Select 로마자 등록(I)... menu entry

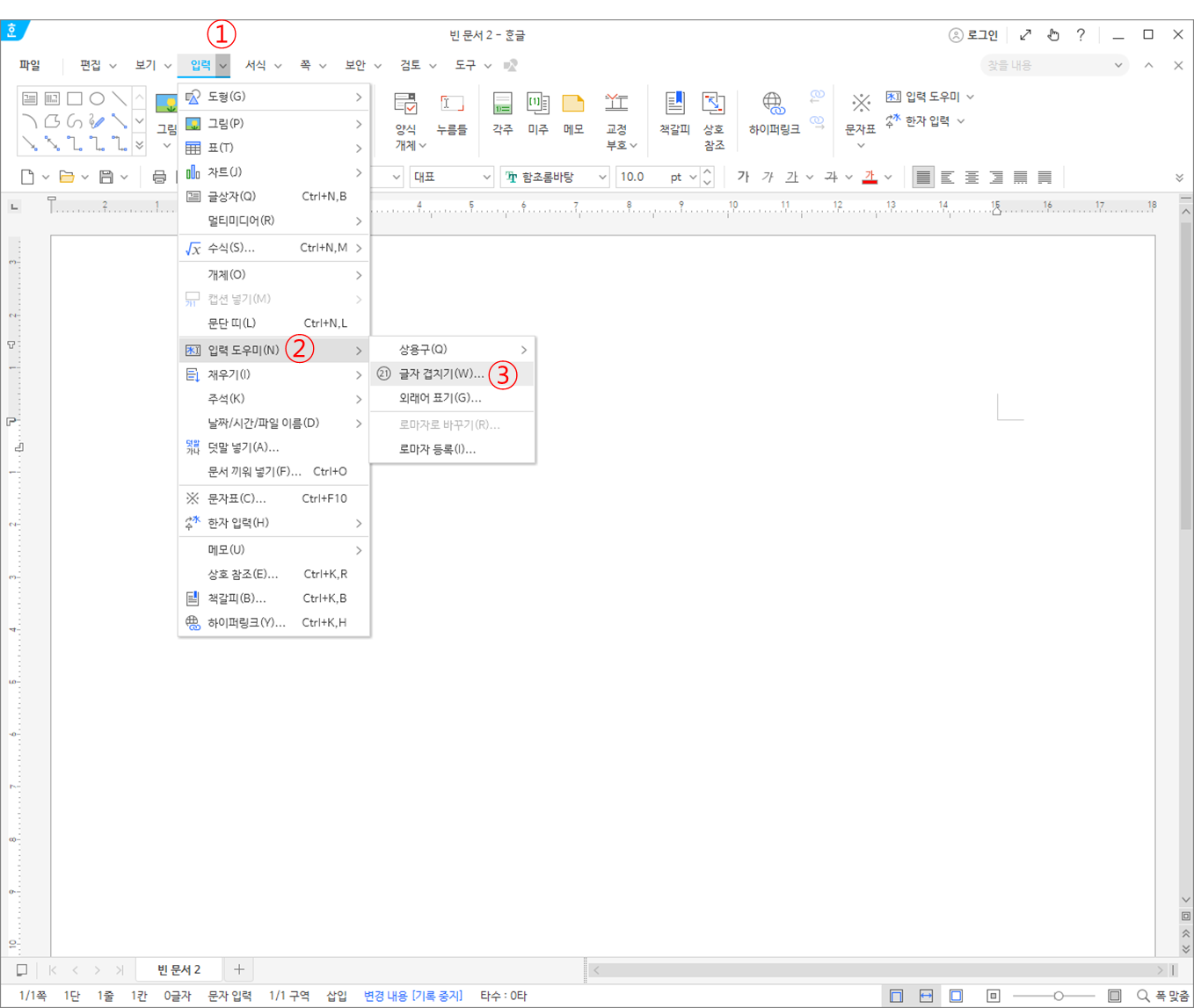pyautogui.click(x=452, y=449)
